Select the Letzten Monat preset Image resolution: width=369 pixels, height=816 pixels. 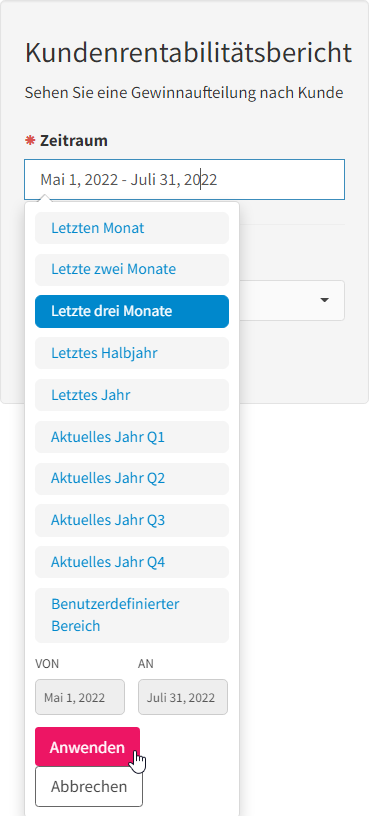pos(132,228)
